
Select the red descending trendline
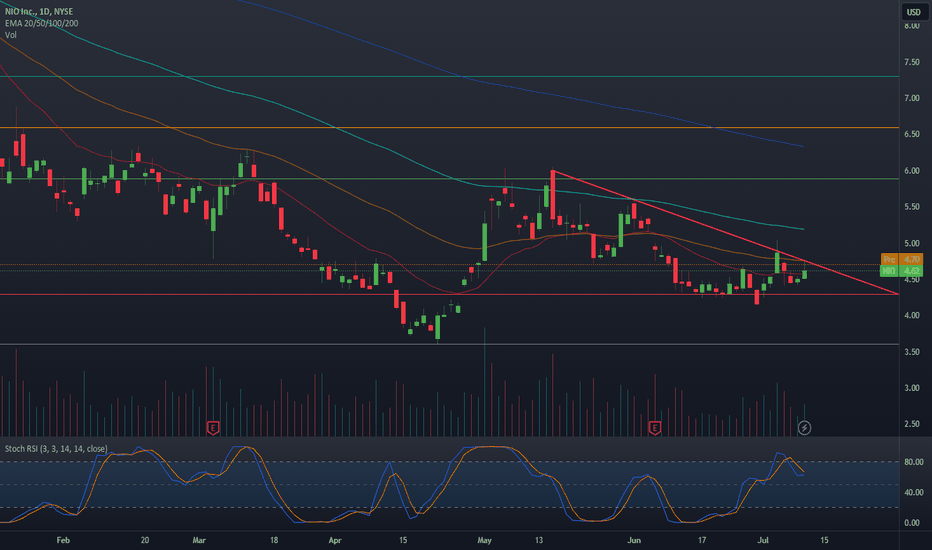[x=725, y=232]
